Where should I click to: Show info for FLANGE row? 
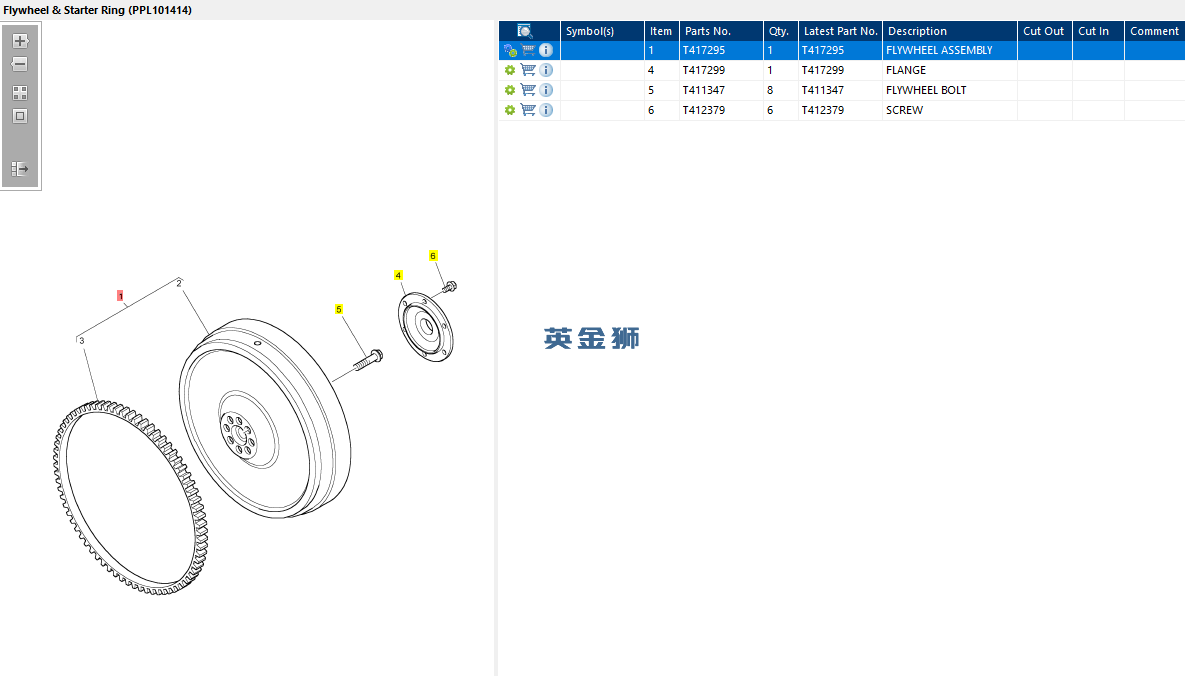(546, 70)
